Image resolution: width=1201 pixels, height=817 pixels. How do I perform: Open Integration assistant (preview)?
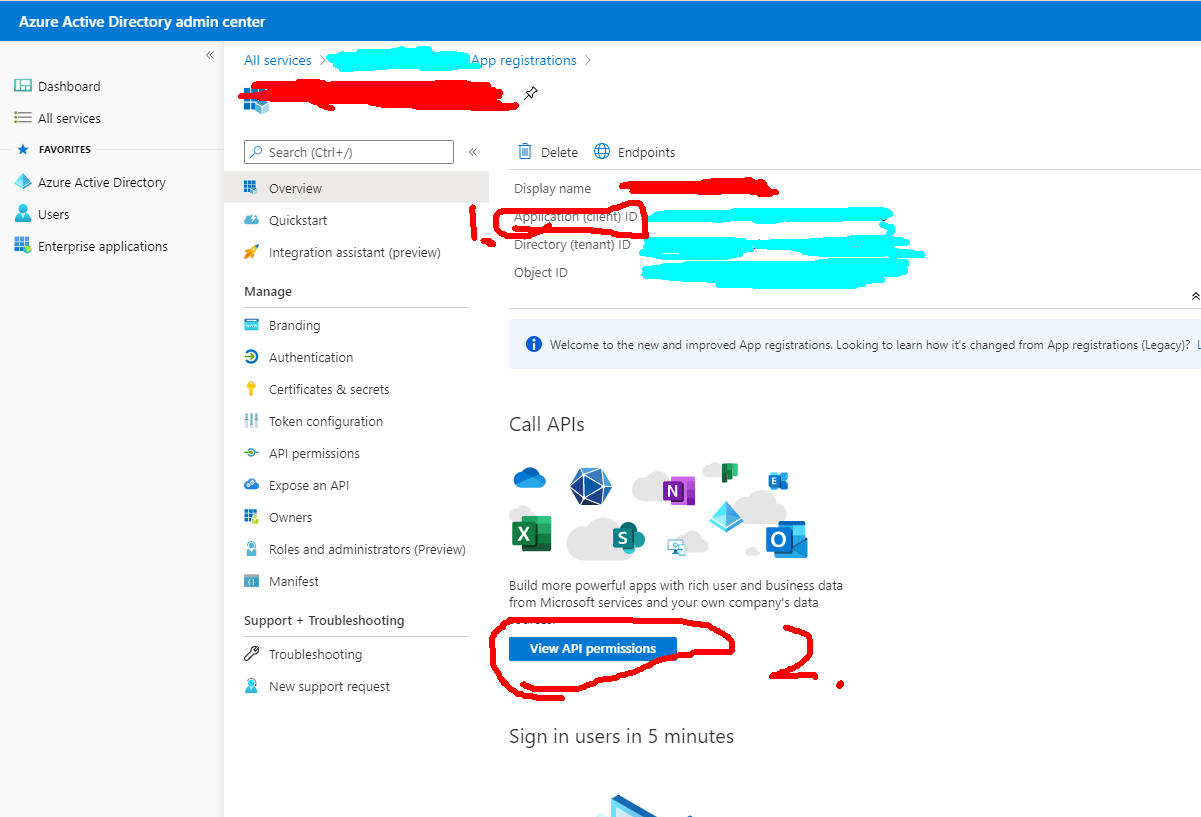(356, 252)
